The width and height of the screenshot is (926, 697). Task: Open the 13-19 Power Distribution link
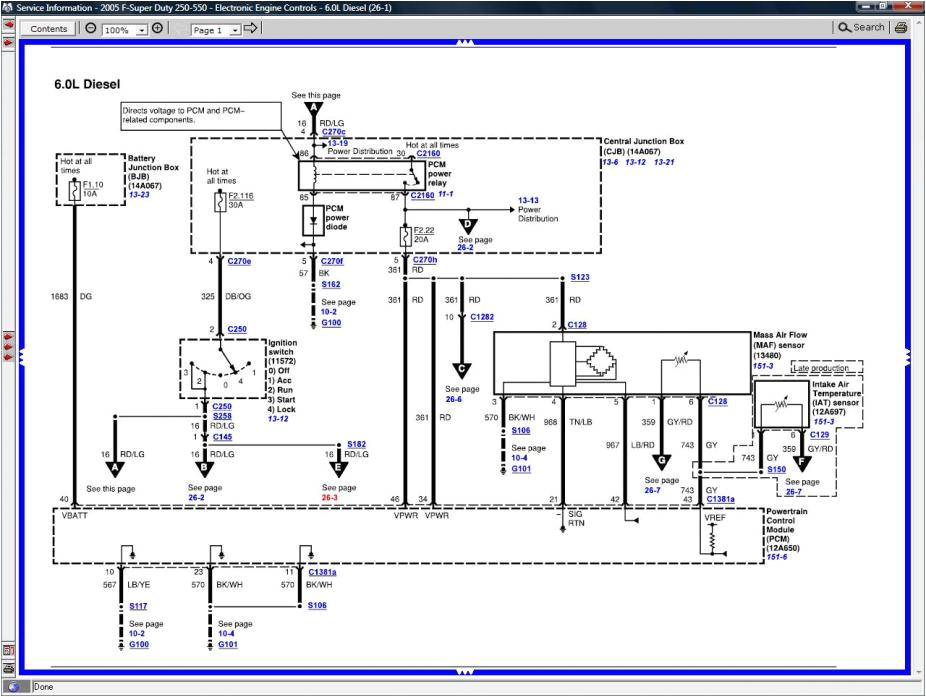[x=338, y=143]
